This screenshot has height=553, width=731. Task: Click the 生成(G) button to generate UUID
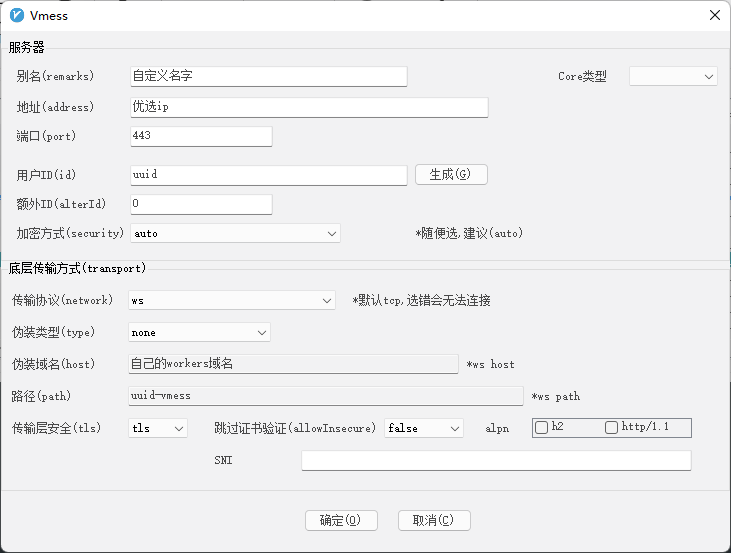click(451, 174)
